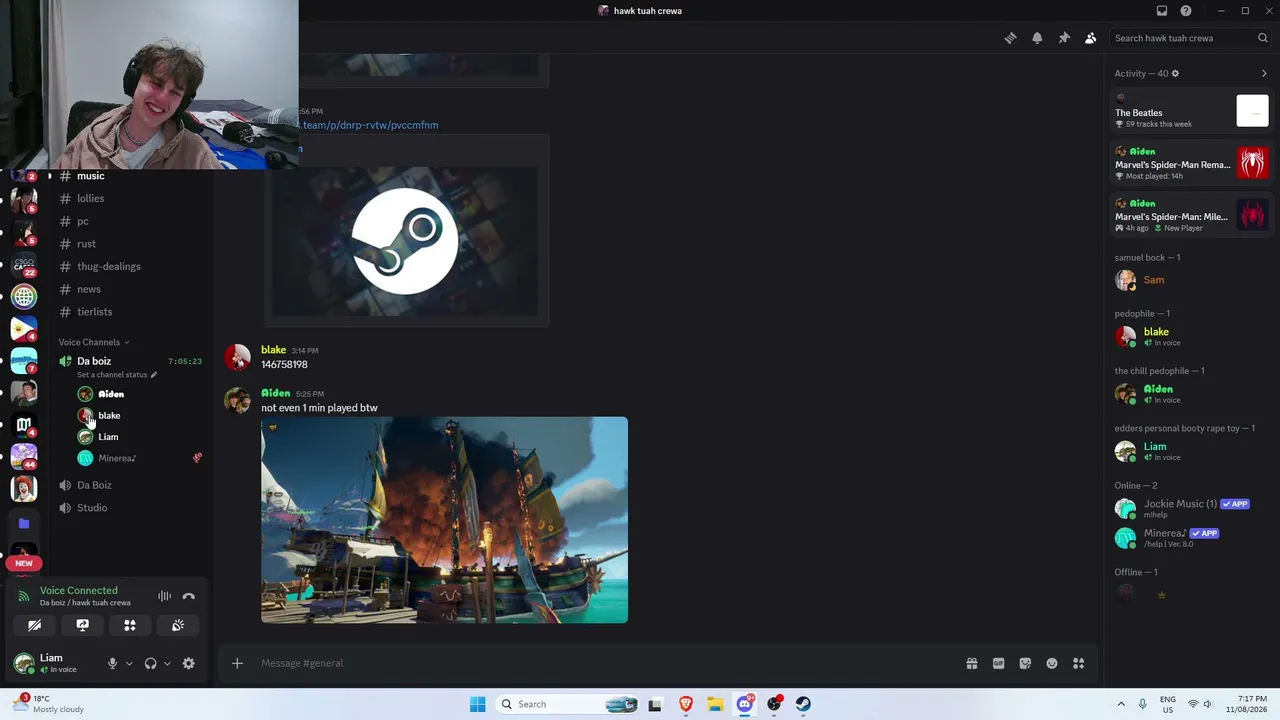The height and width of the screenshot is (720, 1280).
Task: Click the plus attachment button
Action: coord(237,663)
